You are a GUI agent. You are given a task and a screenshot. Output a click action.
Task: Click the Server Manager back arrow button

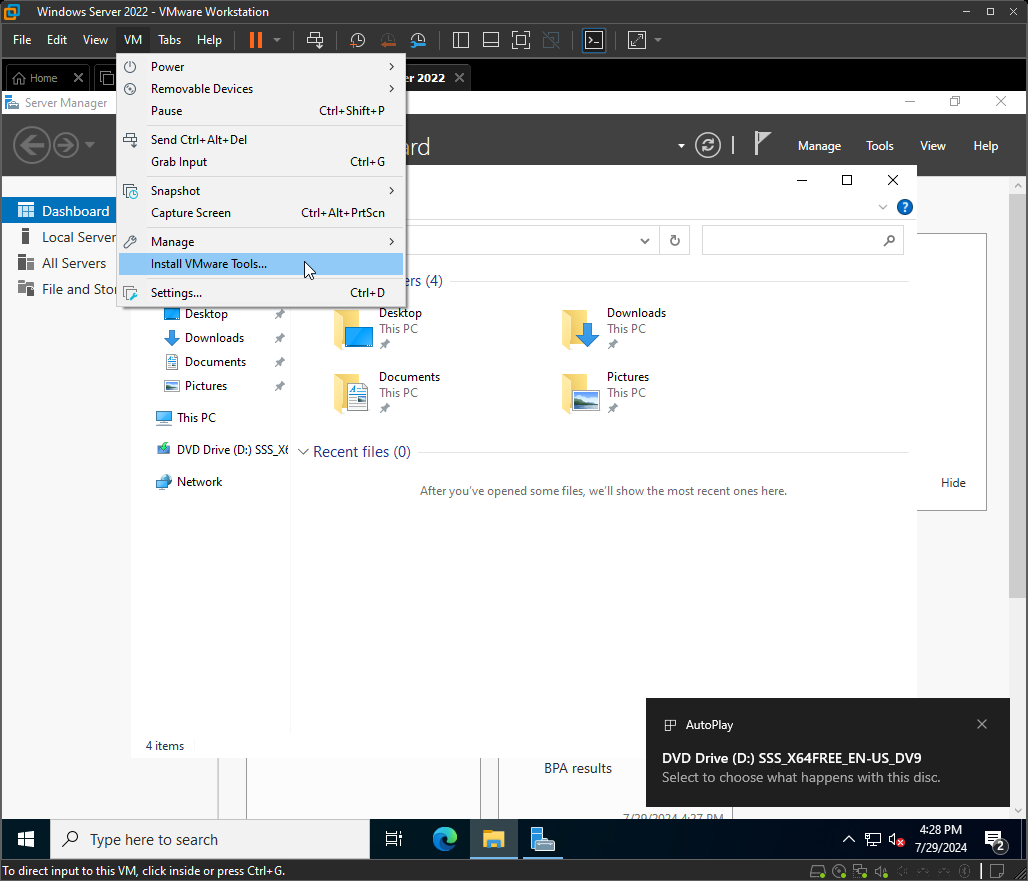click(x=31, y=145)
